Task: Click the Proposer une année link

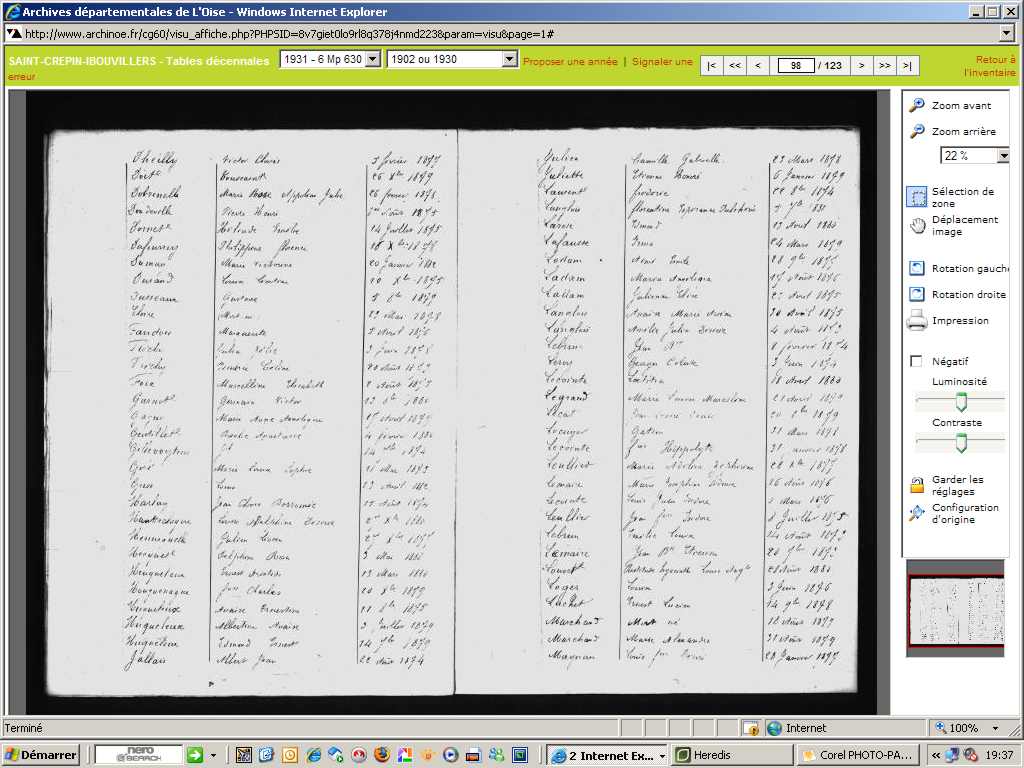Action: (x=570, y=62)
